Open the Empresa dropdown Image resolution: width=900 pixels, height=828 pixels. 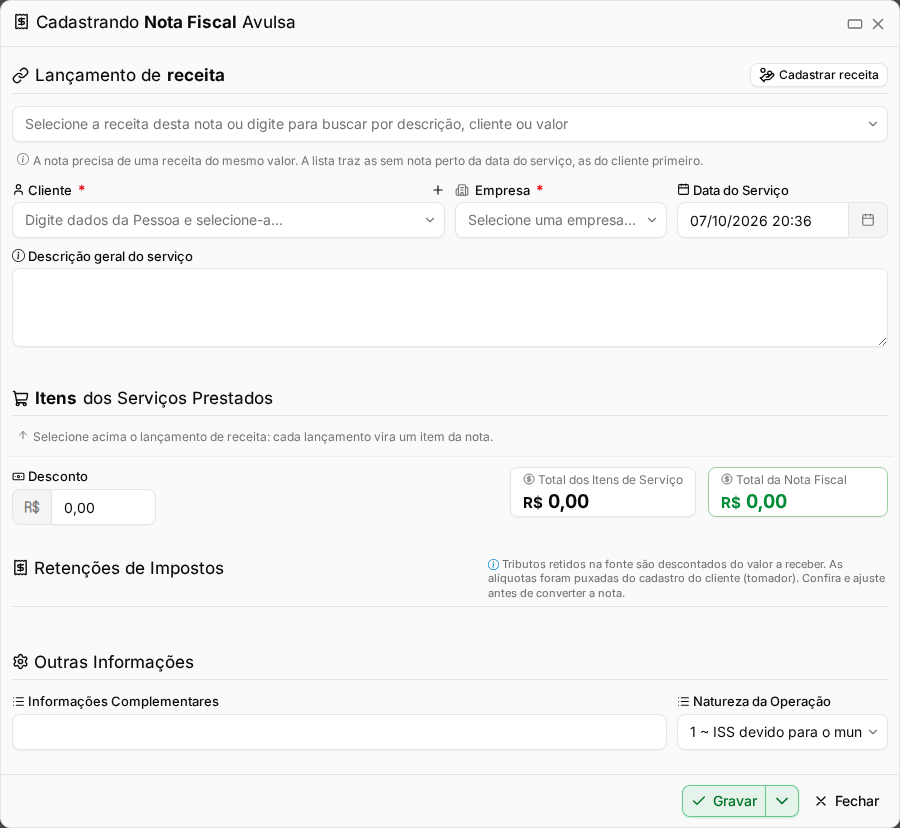561,220
